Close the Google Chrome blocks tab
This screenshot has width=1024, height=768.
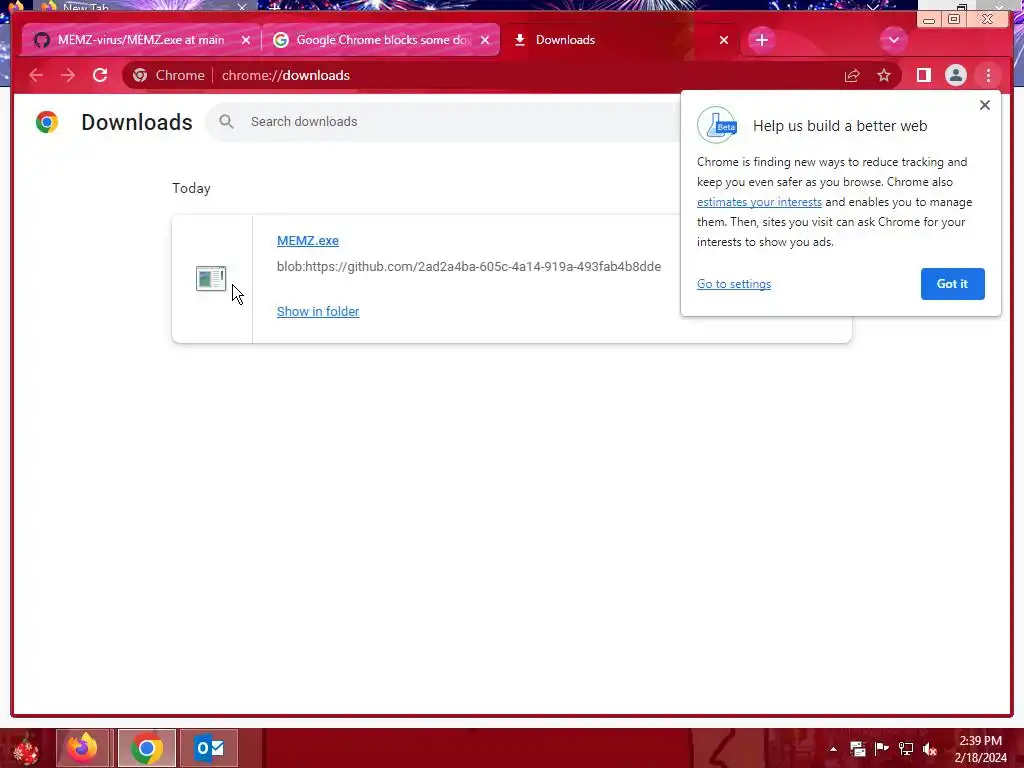(x=485, y=40)
